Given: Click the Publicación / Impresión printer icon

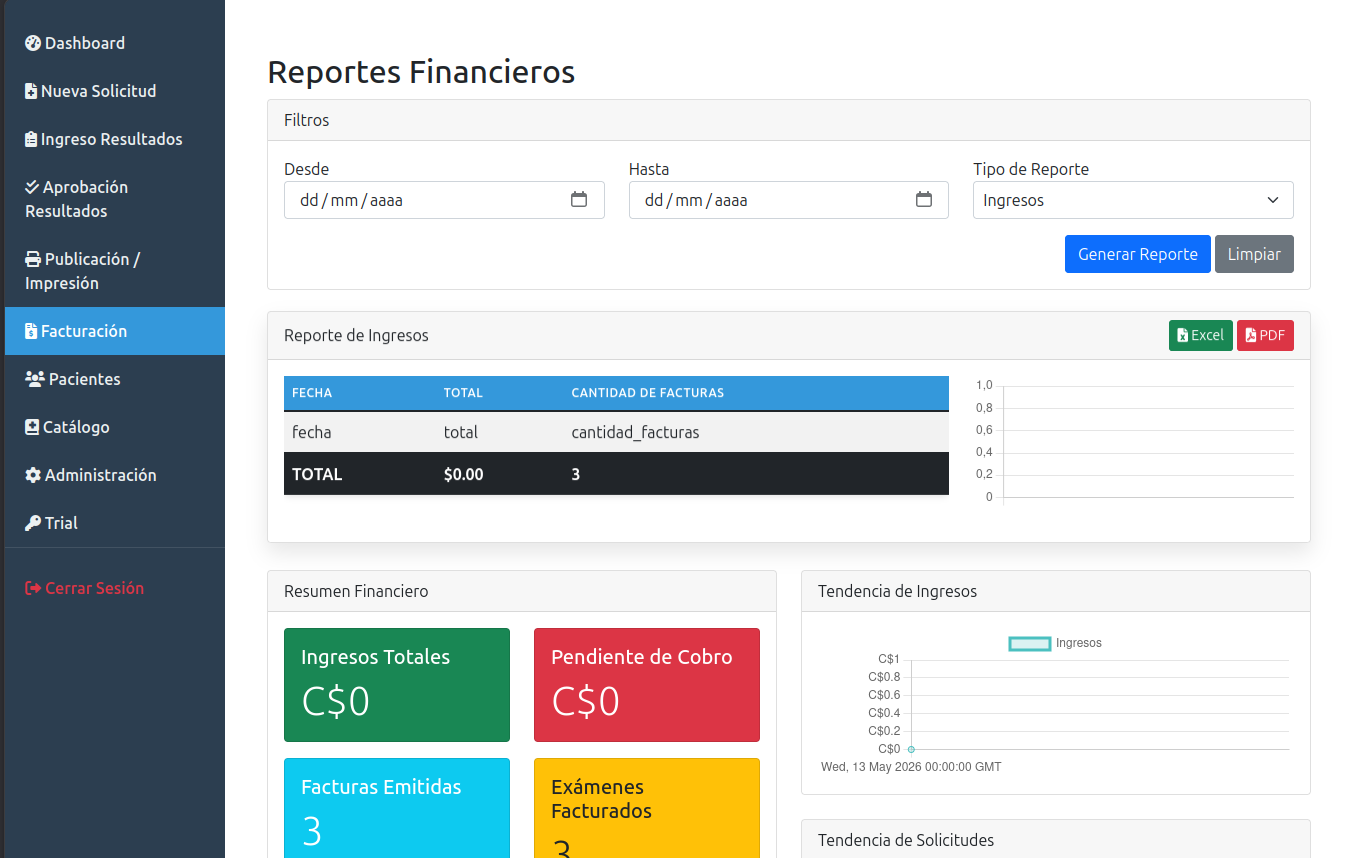Looking at the screenshot, I should (33, 259).
